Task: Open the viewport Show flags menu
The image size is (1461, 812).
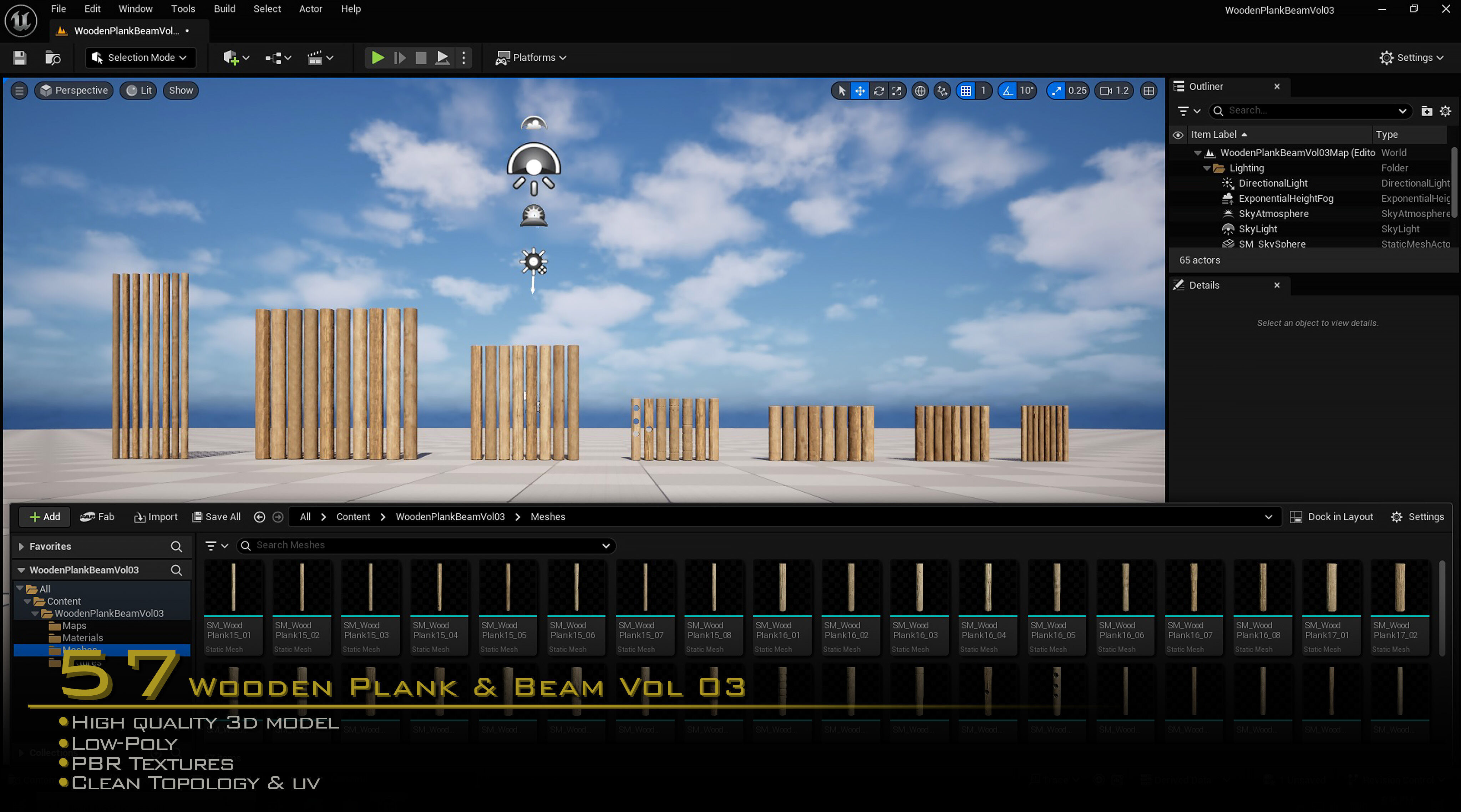Action: click(x=181, y=90)
